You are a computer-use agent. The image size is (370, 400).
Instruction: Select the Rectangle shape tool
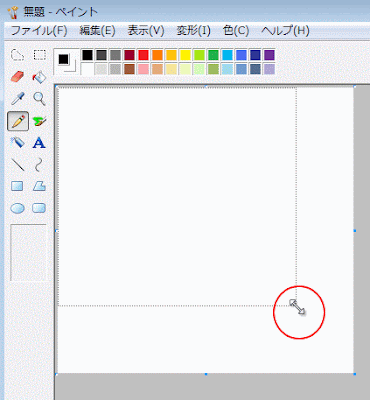[17, 186]
